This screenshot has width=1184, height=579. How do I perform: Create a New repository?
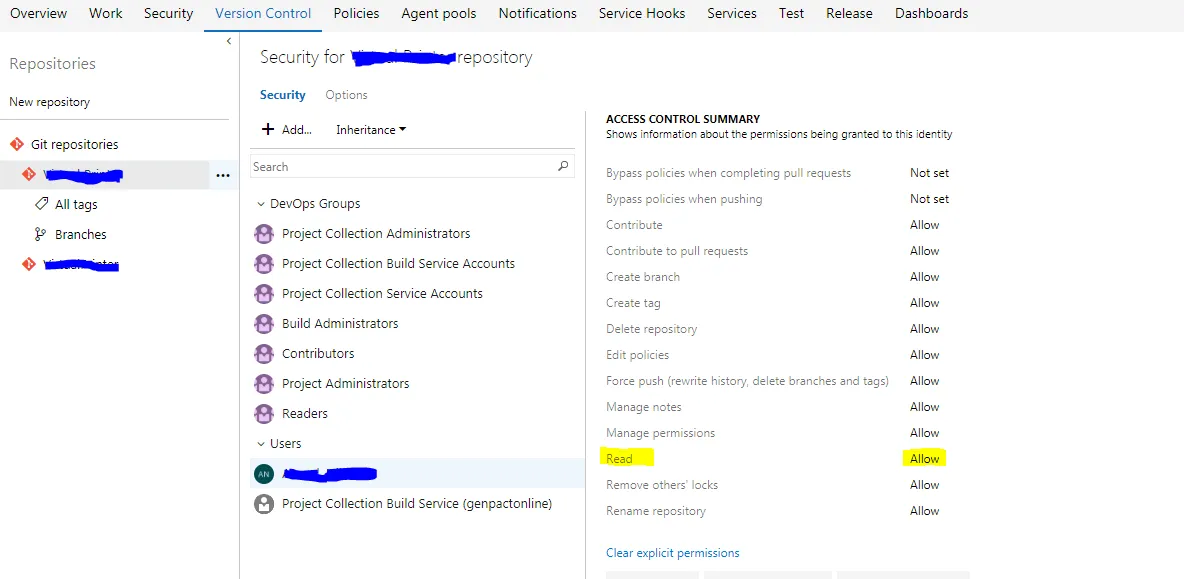coord(50,102)
